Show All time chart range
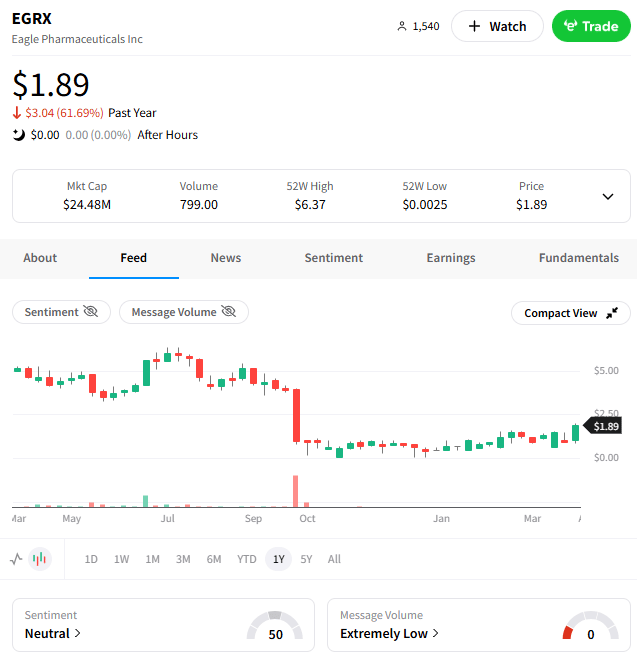The height and width of the screenshot is (656, 637). pyautogui.click(x=334, y=559)
